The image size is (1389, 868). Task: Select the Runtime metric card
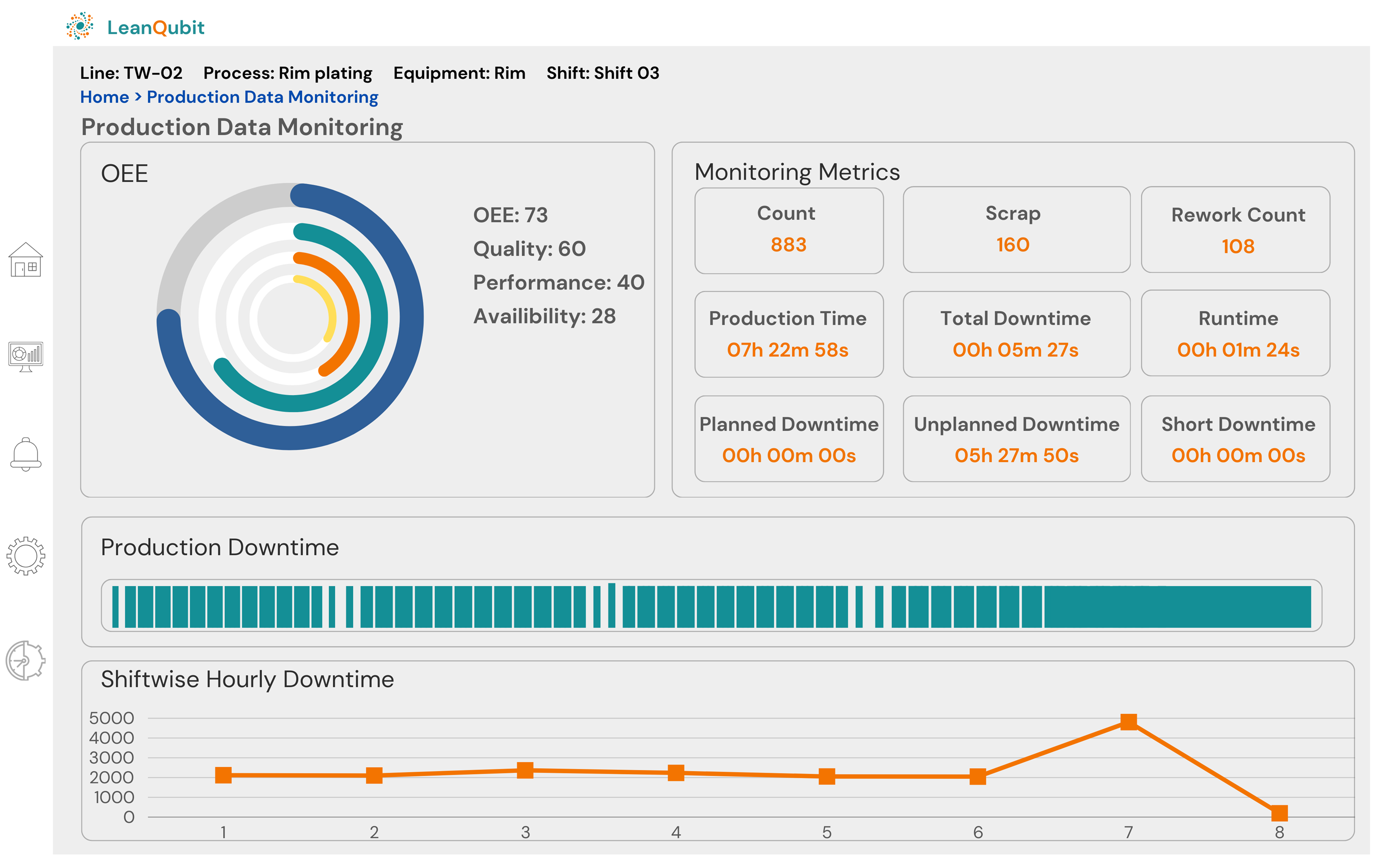point(1235,333)
